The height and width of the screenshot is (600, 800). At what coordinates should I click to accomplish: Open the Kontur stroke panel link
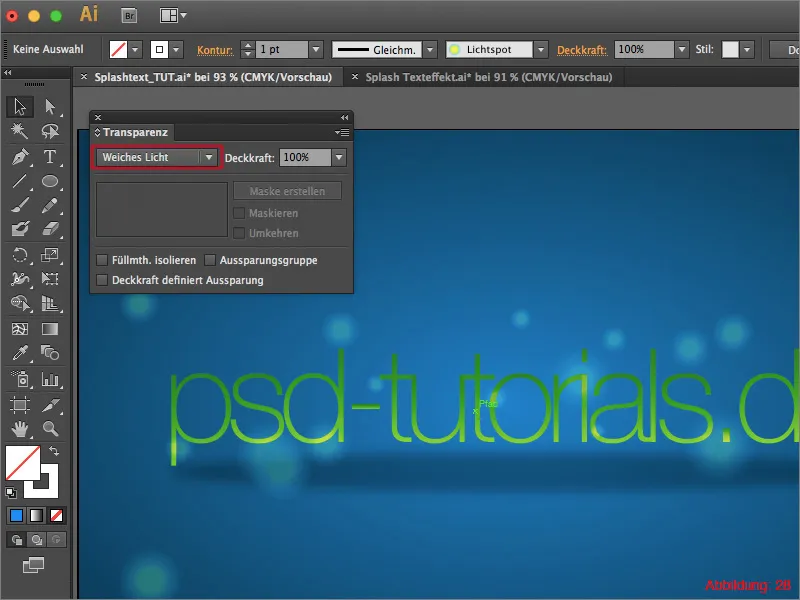coord(215,50)
